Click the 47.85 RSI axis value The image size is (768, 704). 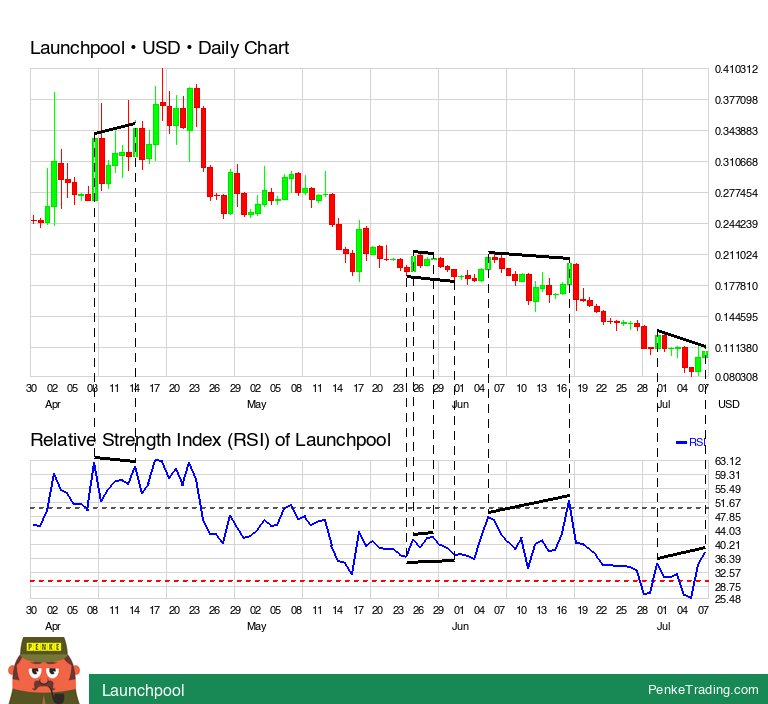[x=728, y=517]
